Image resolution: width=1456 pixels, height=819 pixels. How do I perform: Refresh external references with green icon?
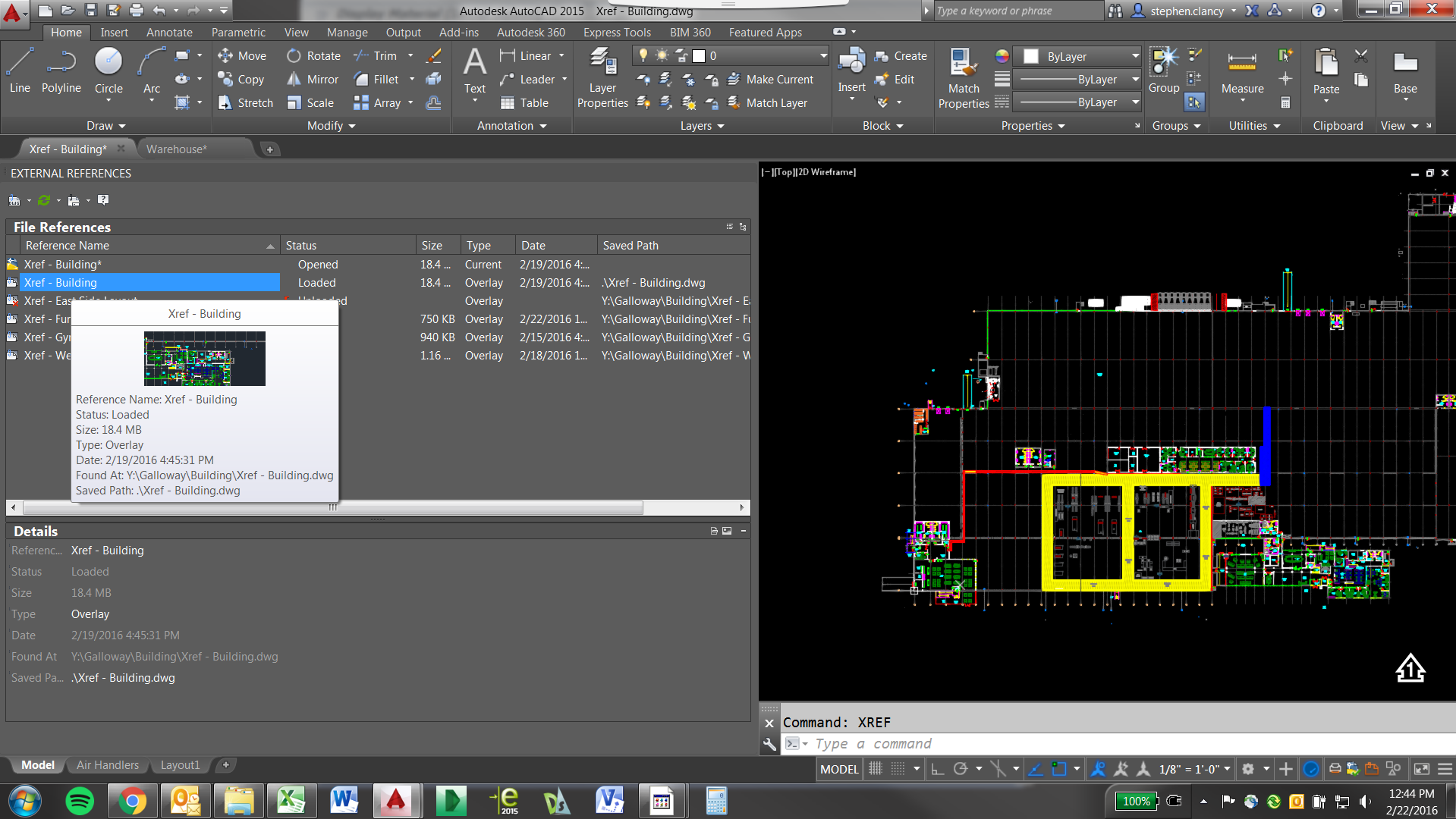pyautogui.click(x=44, y=200)
